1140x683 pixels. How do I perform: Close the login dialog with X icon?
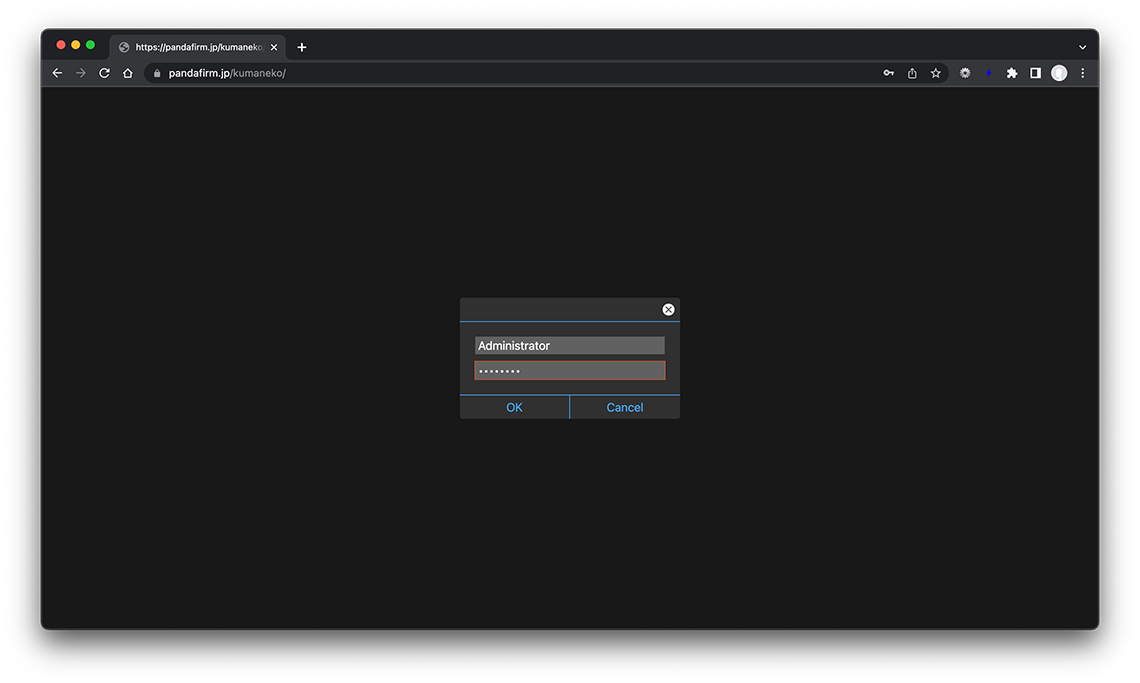(x=668, y=310)
